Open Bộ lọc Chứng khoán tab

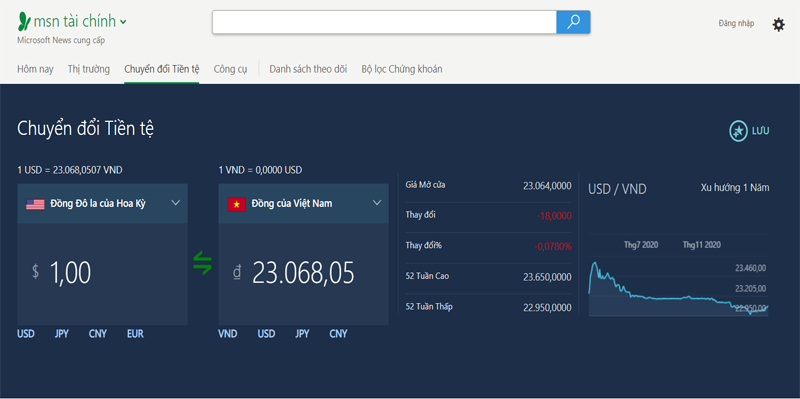tap(402, 69)
